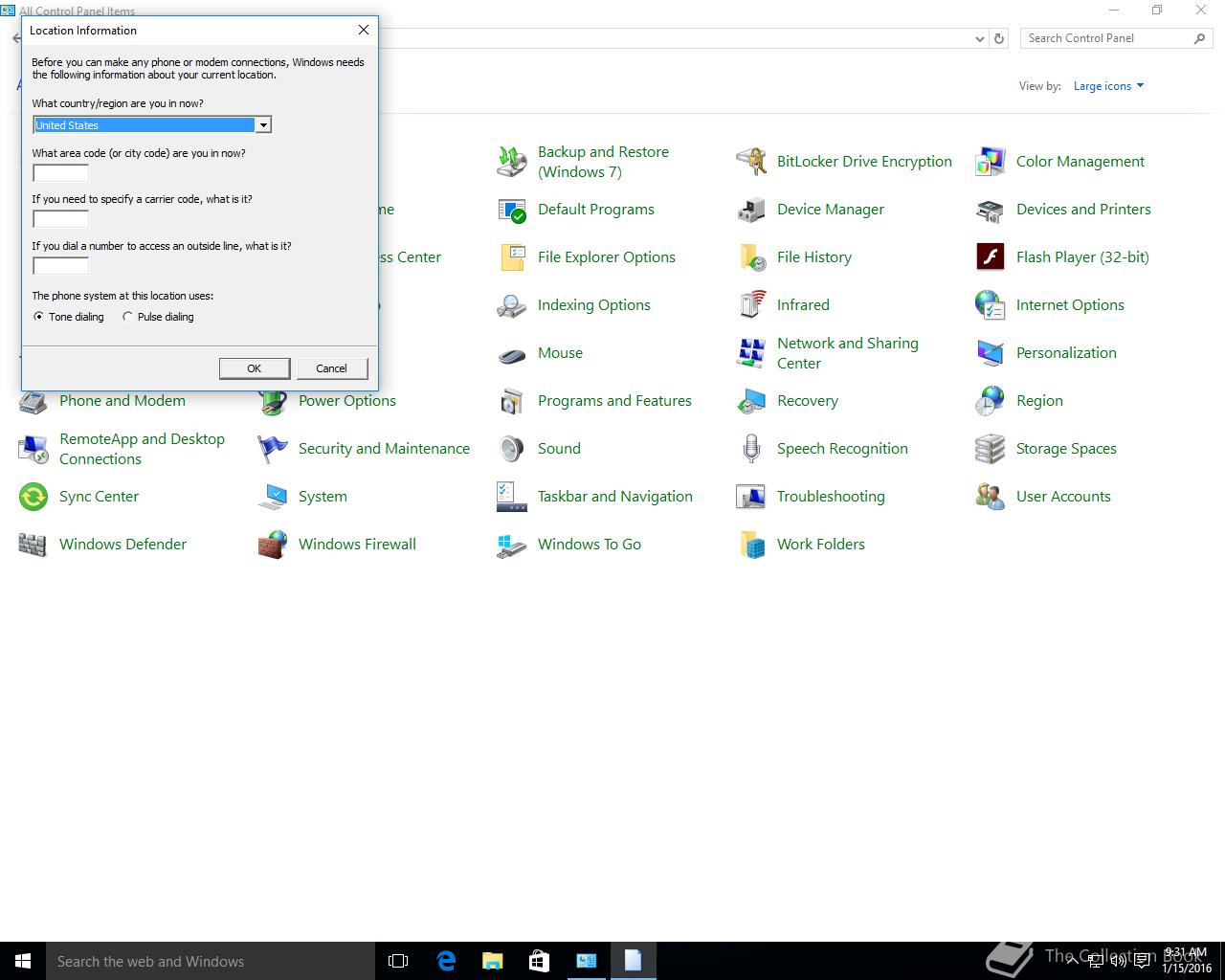Screen dimensions: 1225x980
Task: Select the Tone dialing radio button
Action: click(38, 317)
